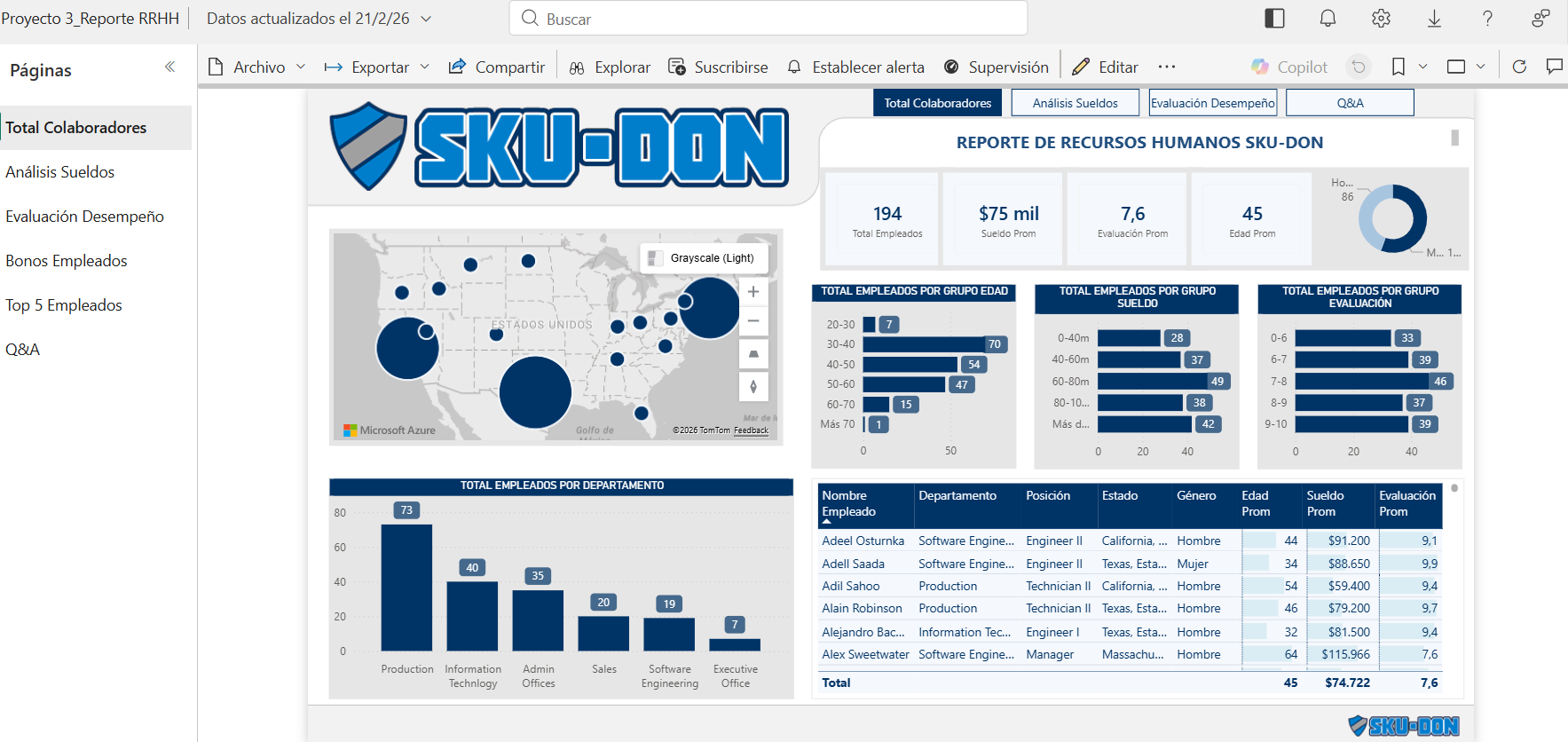Viewport: 1568px width, 742px height.
Task: Open the data updated date dropdown
Action: [x=426, y=19]
